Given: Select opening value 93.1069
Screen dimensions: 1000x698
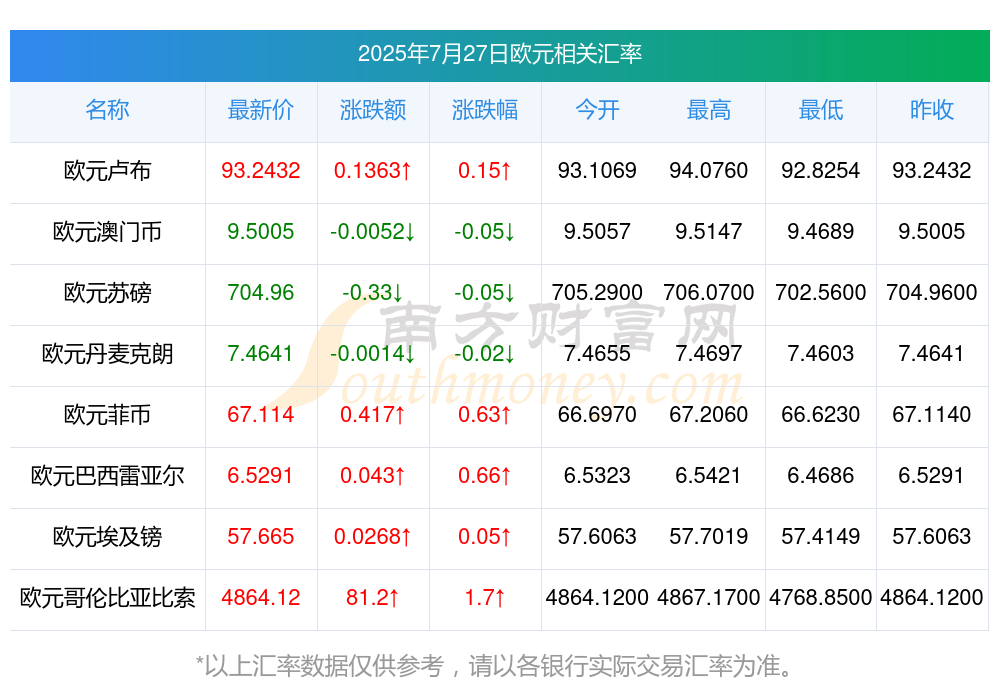Looking at the screenshot, I should (x=597, y=170).
